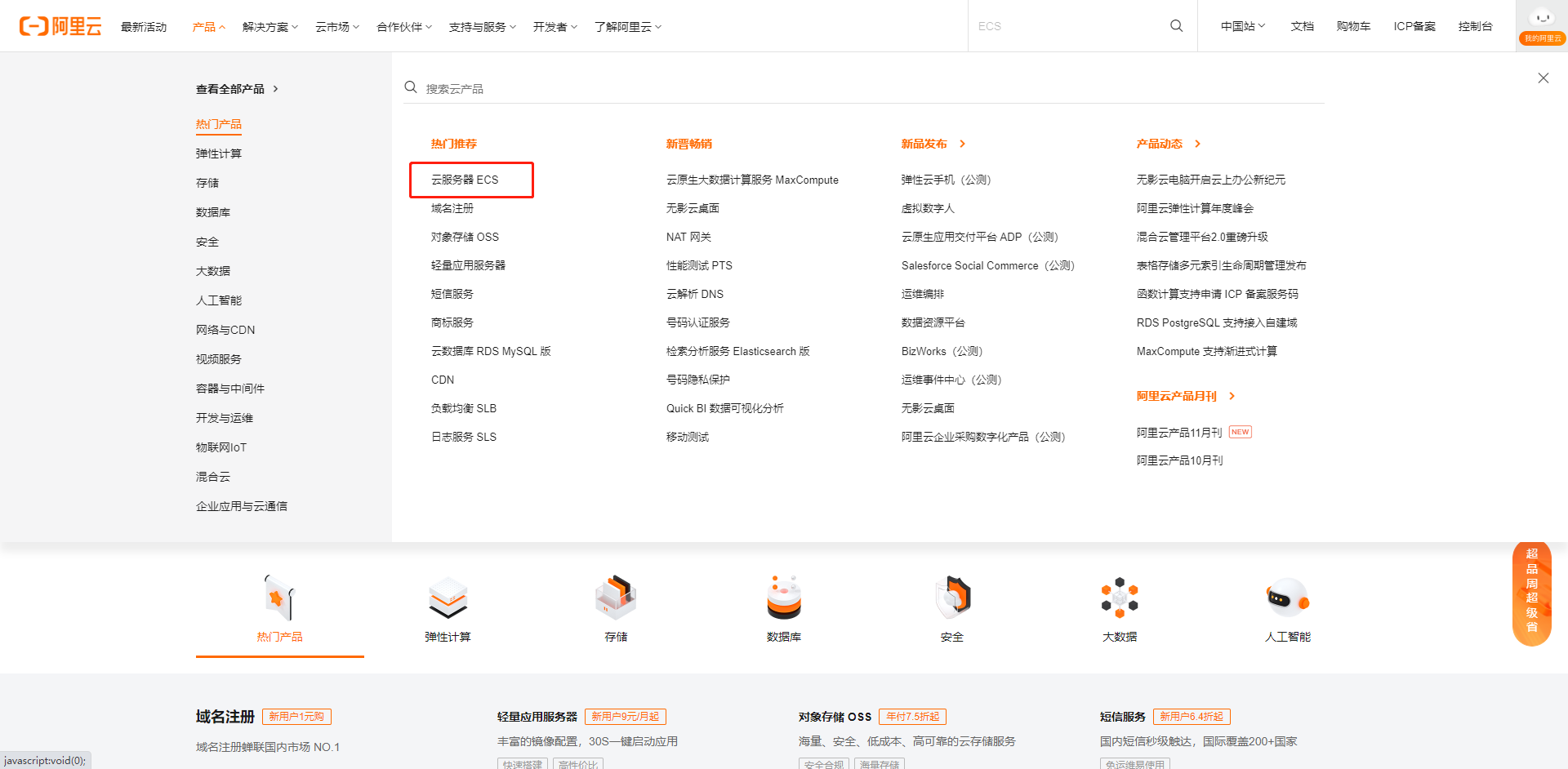
Task: Click arrow next to 查看全部产品
Action: coord(276,89)
